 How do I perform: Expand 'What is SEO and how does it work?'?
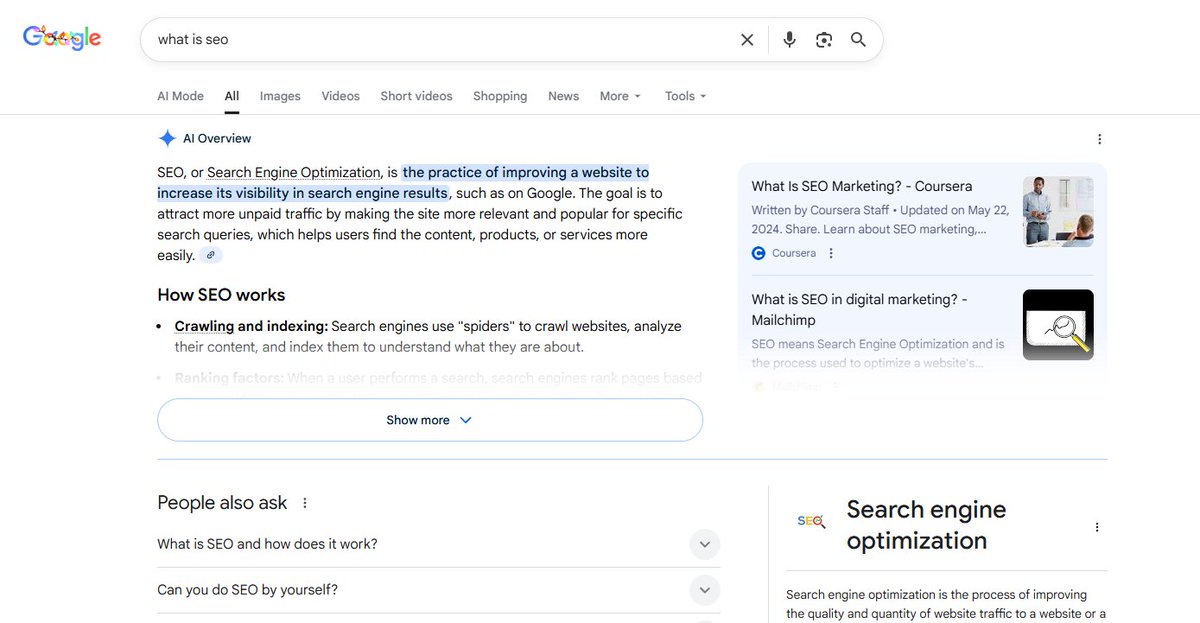[x=438, y=544]
